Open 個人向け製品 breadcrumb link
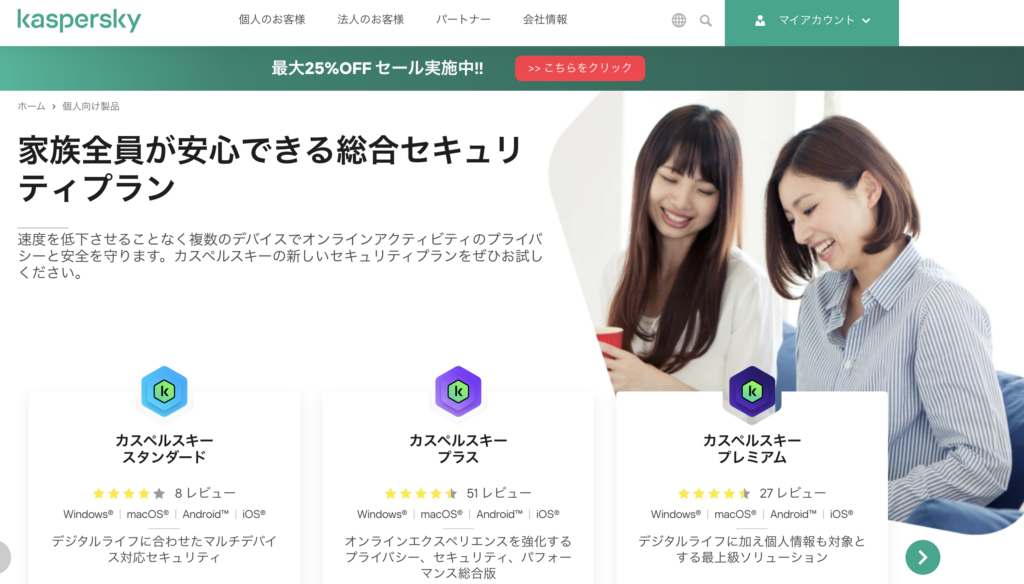The height and width of the screenshot is (584, 1024). tap(91, 106)
